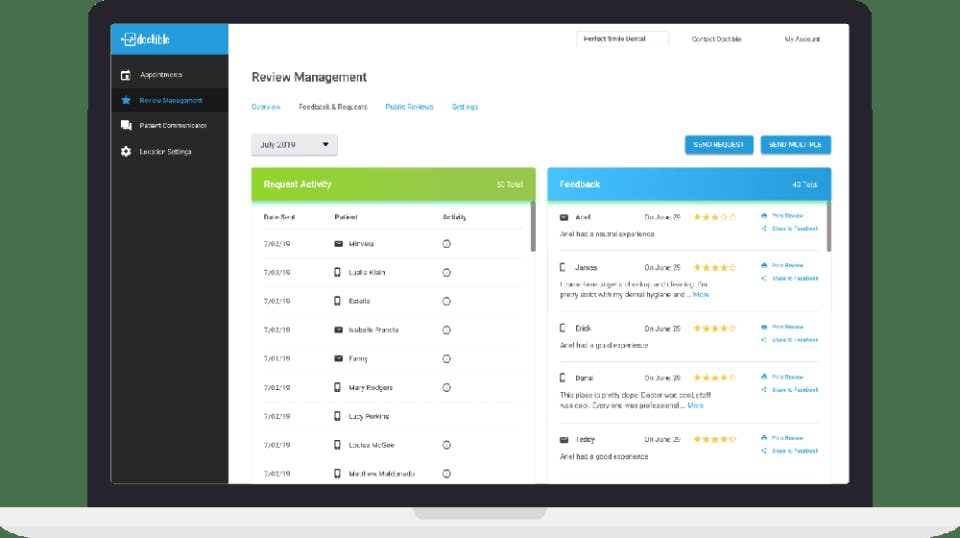This screenshot has height=538, width=960.
Task: Open Appointments in the sidebar
Action: pos(161,75)
